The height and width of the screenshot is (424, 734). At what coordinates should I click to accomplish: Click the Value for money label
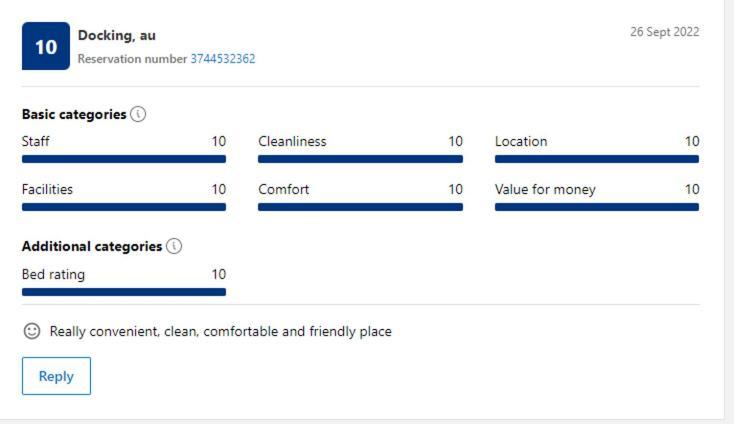[x=545, y=190]
